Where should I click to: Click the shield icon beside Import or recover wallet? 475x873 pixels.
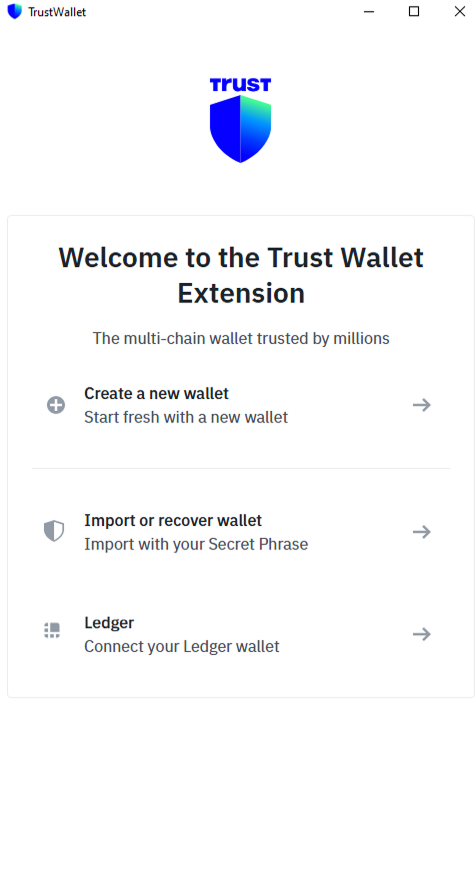[x=54, y=531]
